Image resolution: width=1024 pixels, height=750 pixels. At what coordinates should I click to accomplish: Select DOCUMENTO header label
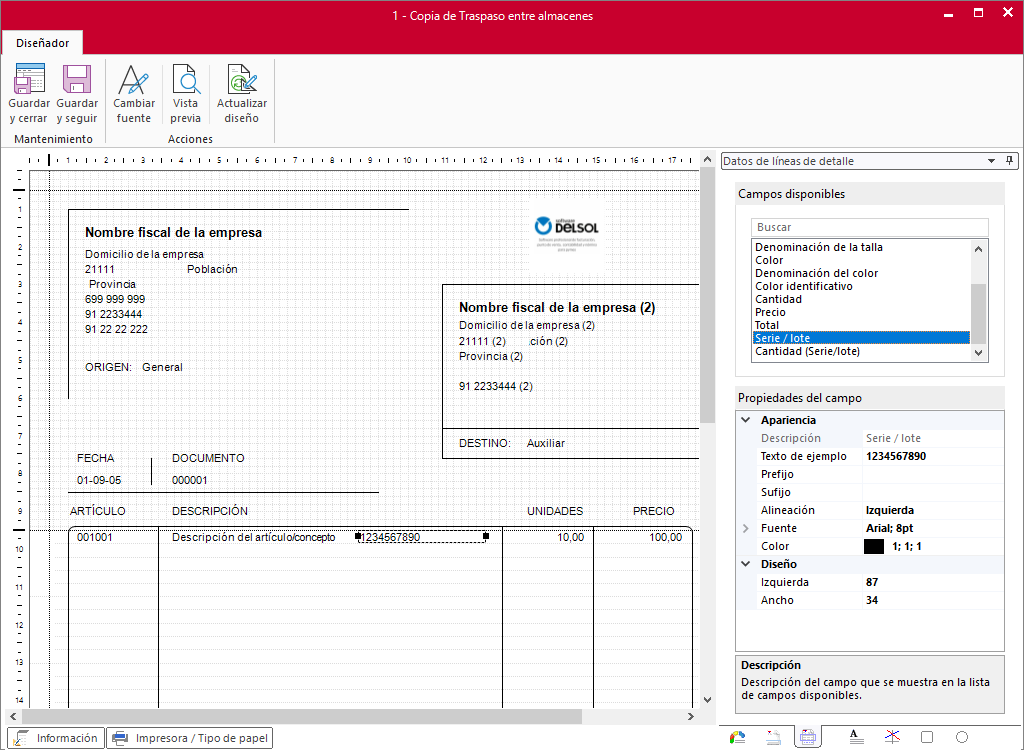tap(208, 458)
